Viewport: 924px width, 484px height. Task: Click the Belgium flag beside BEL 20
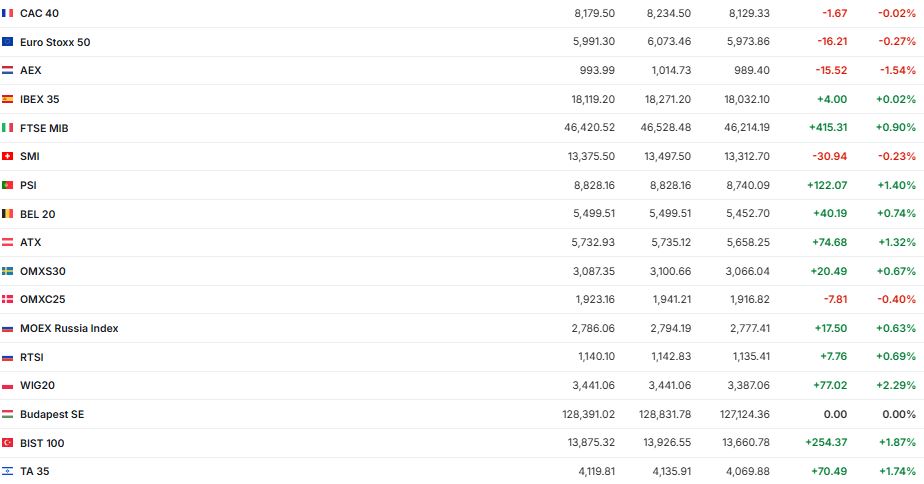click(x=8, y=214)
